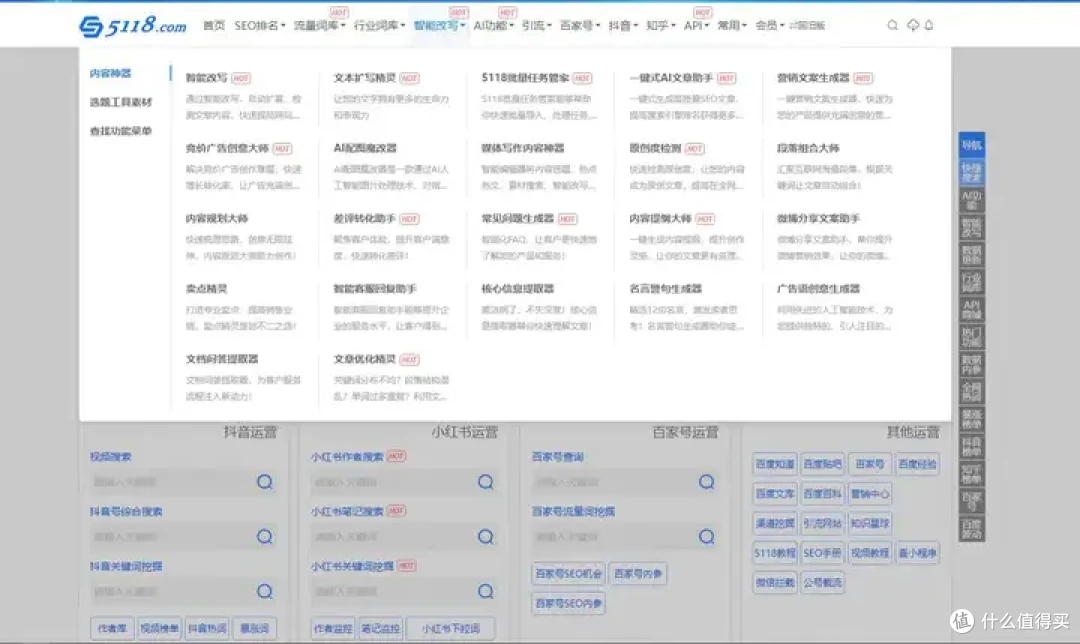Open 竞价广告创意大师 tool
Screen dimensions: 1080x644
click(x=227, y=148)
